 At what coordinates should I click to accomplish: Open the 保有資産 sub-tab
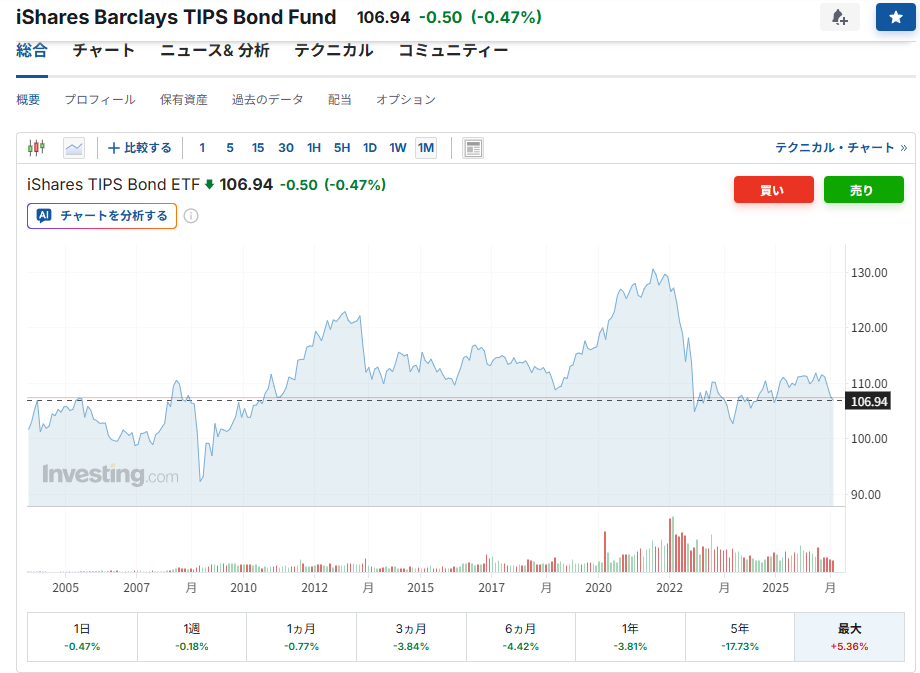[x=184, y=100]
